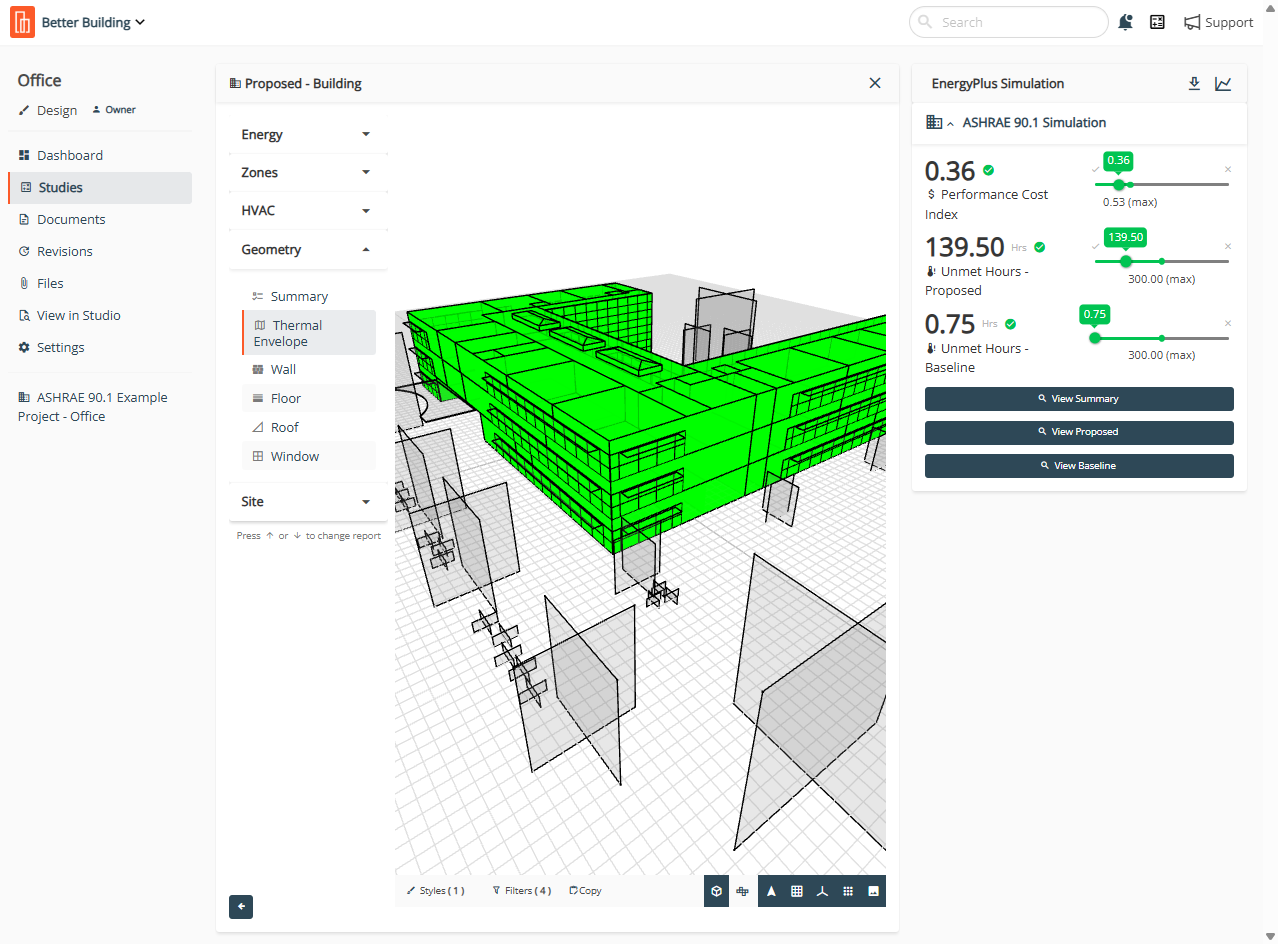Expand the Energy section

[306, 134]
